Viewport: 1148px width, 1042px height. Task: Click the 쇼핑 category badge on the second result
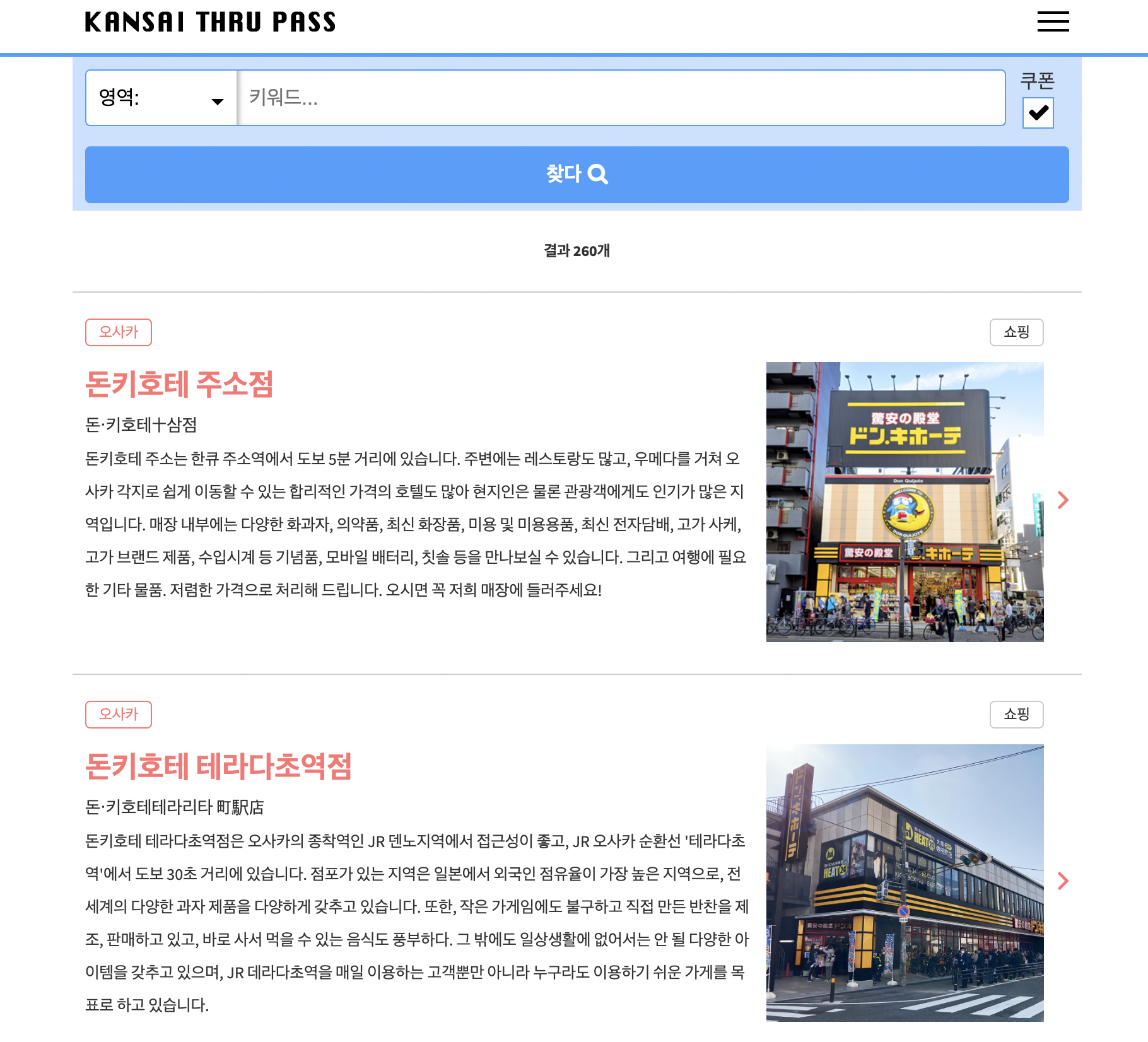coord(1016,715)
